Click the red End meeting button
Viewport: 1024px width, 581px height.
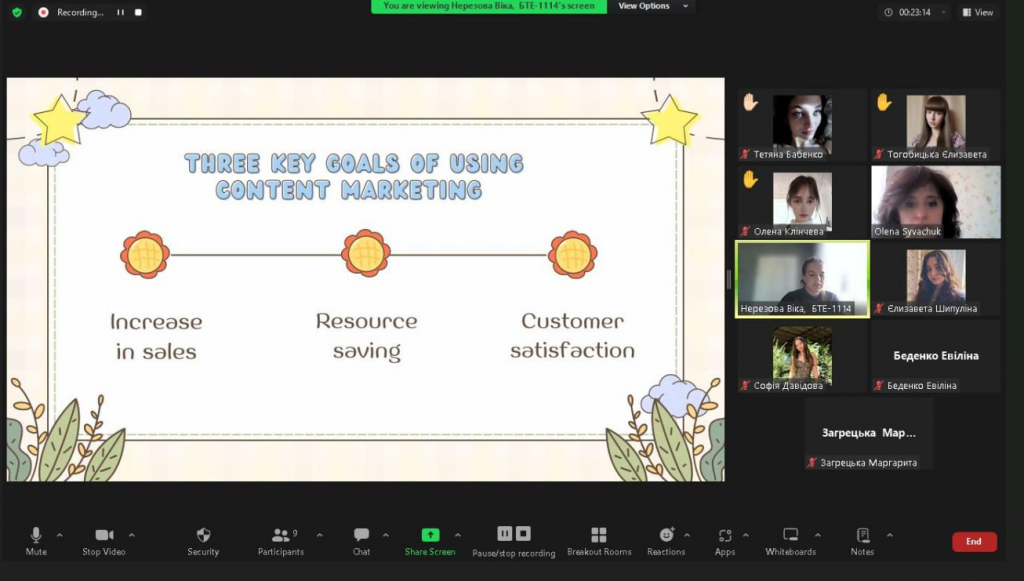click(973, 541)
